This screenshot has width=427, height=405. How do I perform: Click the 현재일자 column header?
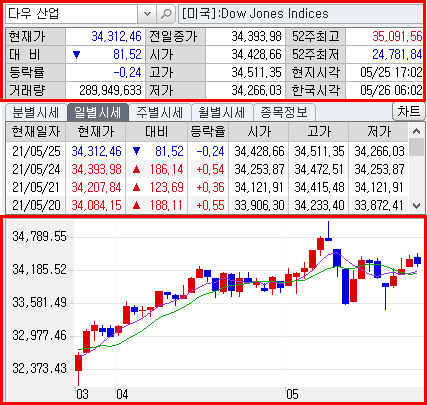(x=36, y=132)
